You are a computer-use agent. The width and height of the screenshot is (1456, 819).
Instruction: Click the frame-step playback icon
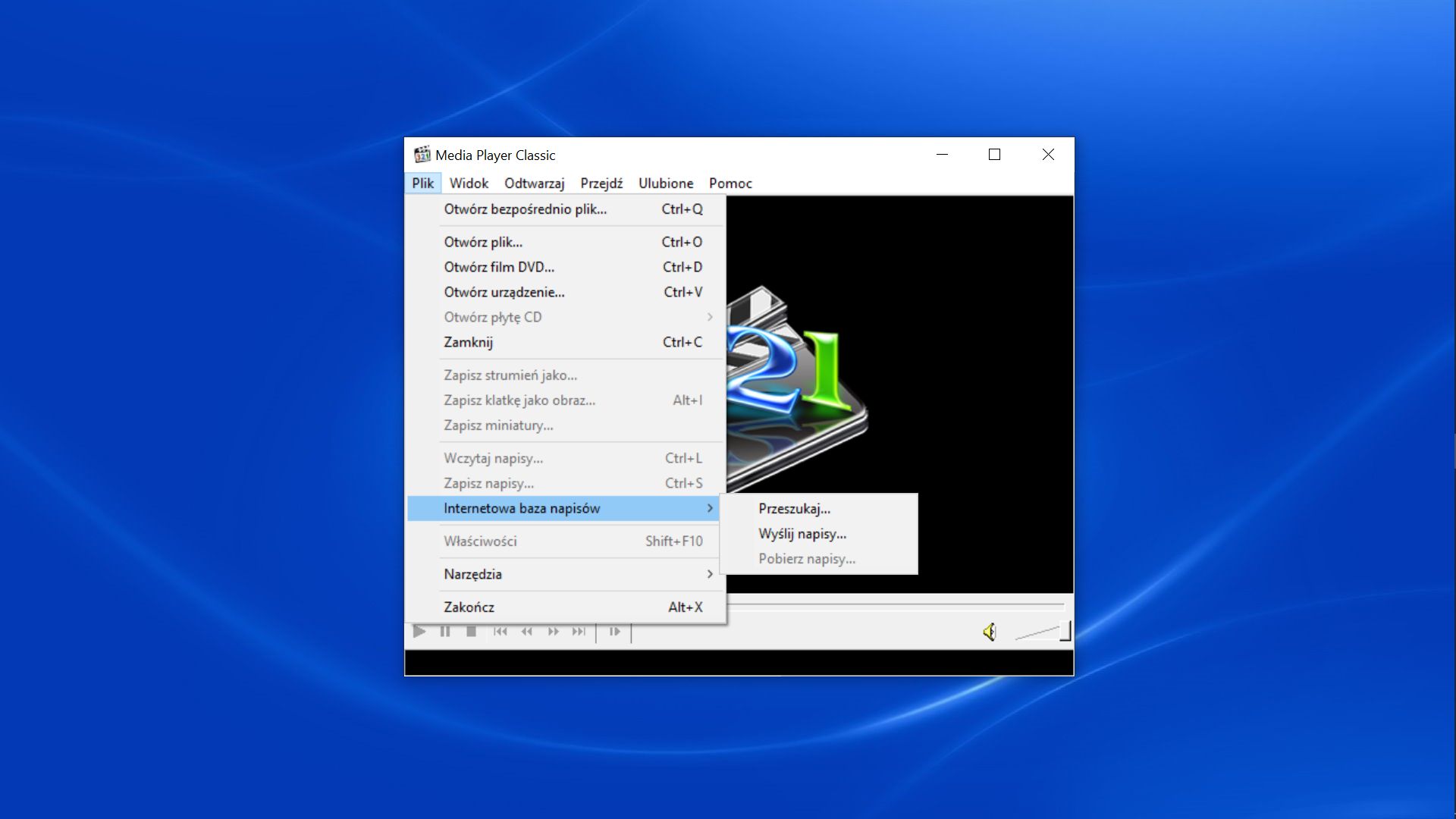pyautogui.click(x=614, y=631)
